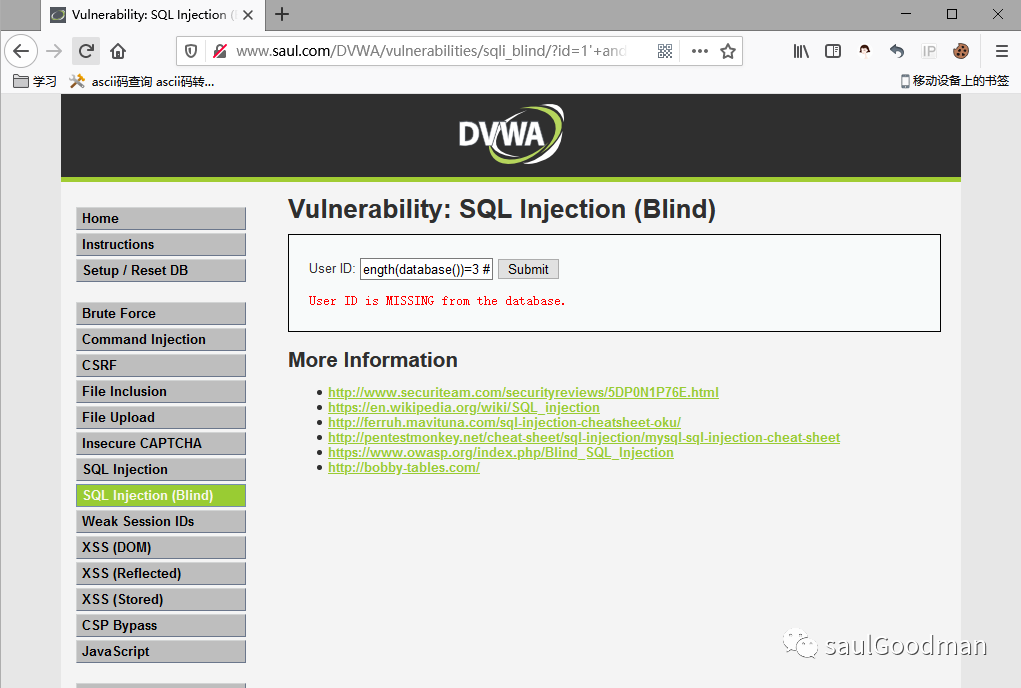Image resolution: width=1021 pixels, height=688 pixels.
Task: Open page actions three-dot menu
Action: (699, 51)
